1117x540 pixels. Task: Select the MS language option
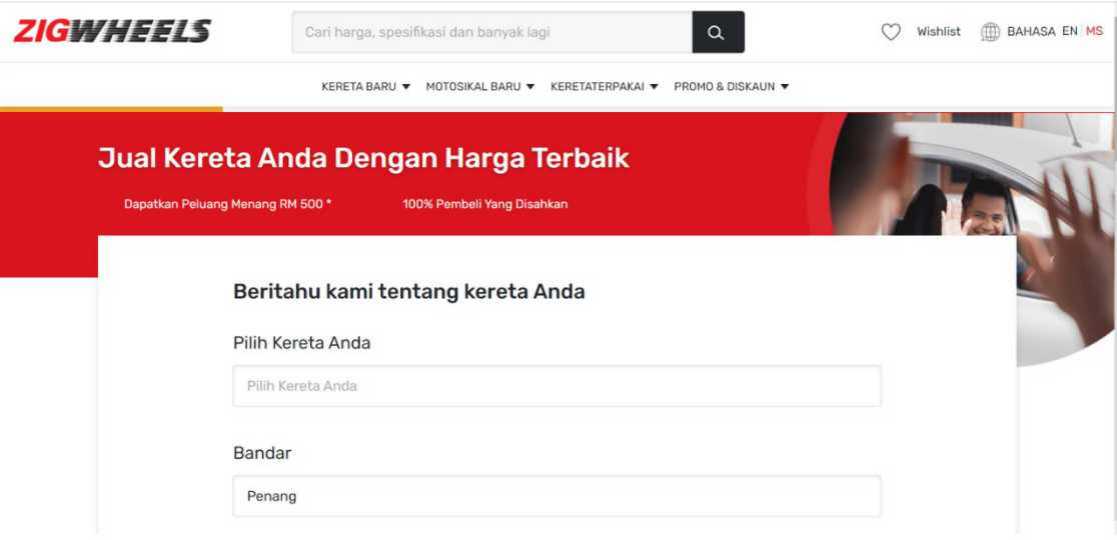click(1094, 32)
